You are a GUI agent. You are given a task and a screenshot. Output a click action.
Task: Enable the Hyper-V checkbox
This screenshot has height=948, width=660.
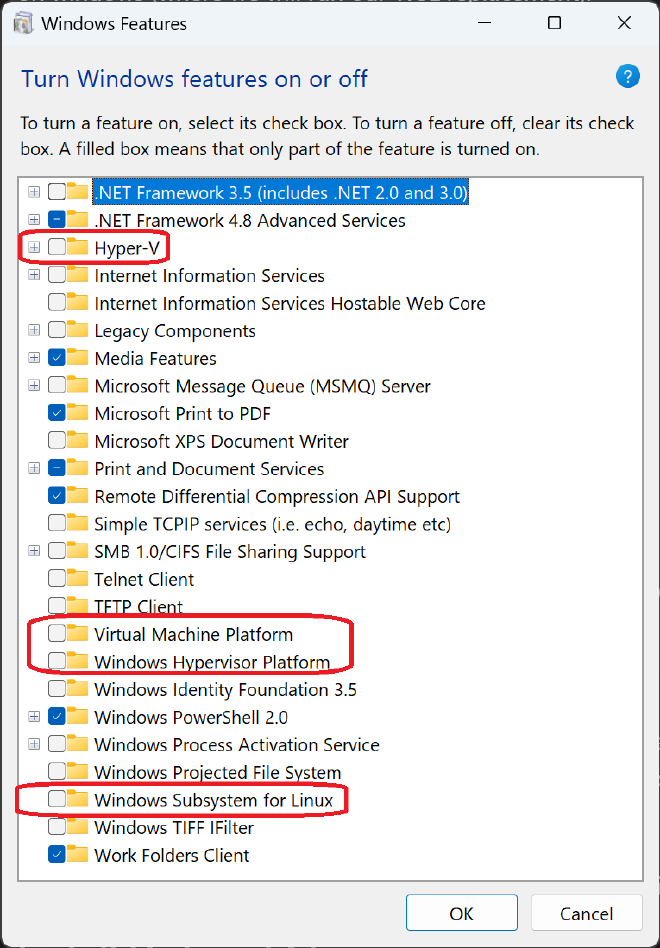57,247
